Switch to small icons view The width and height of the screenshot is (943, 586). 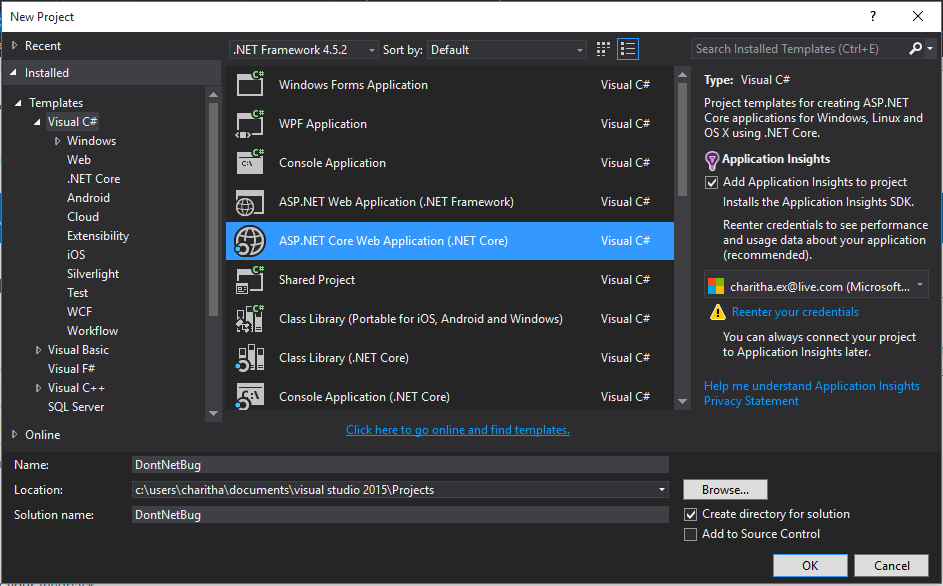603,49
